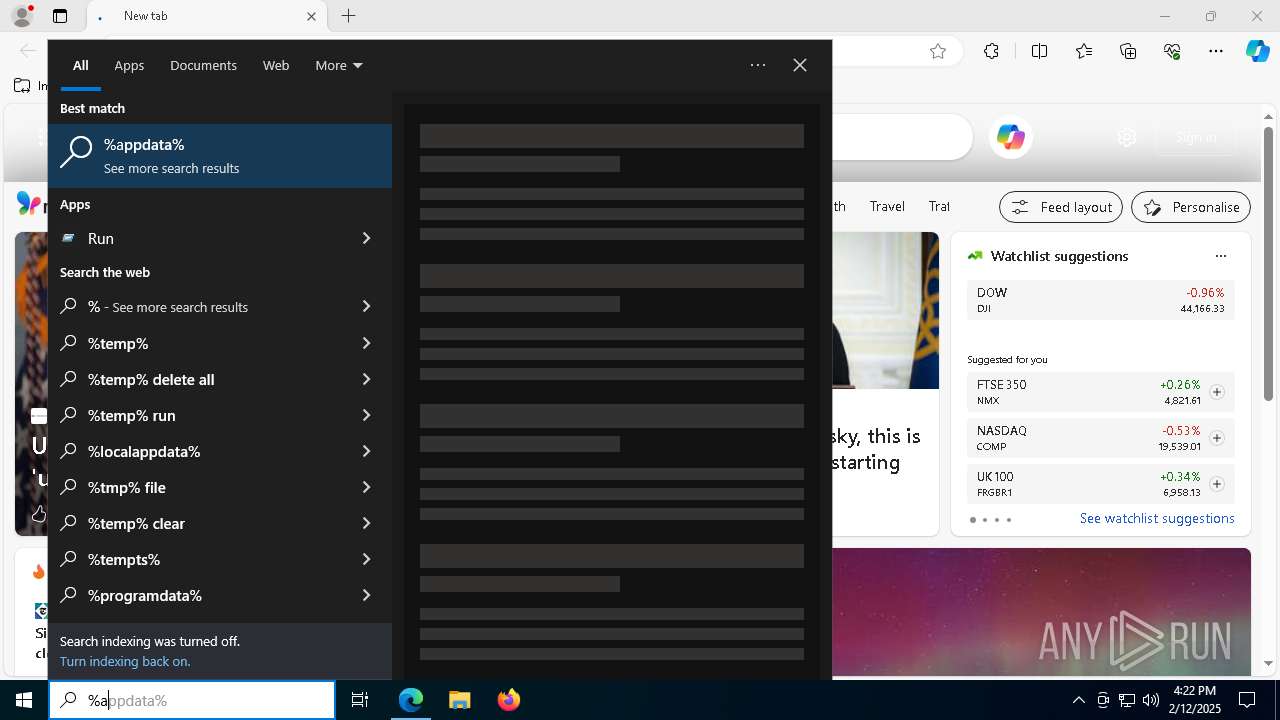This screenshot has width=1280, height=720.
Task: Expand '%temp% clear' suggestion chevron
Action: [x=366, y=523]
